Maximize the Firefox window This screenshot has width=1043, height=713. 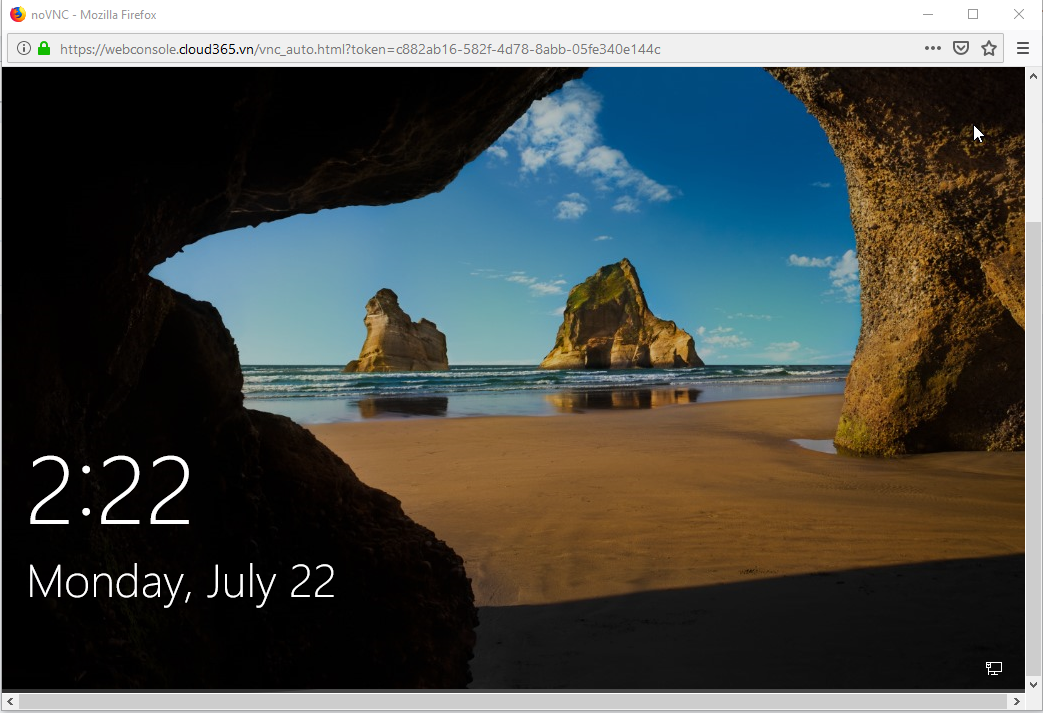click(973, 14)
